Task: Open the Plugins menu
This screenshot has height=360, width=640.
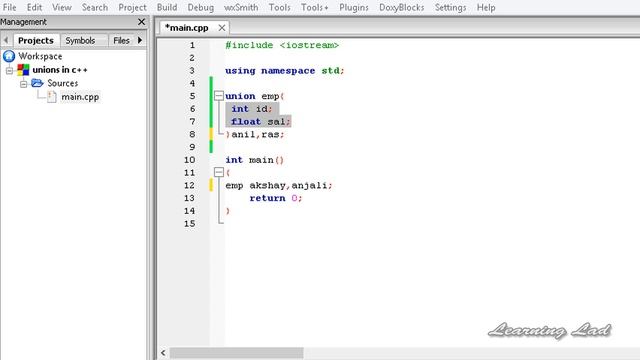Action: click(x=354, y=7)
